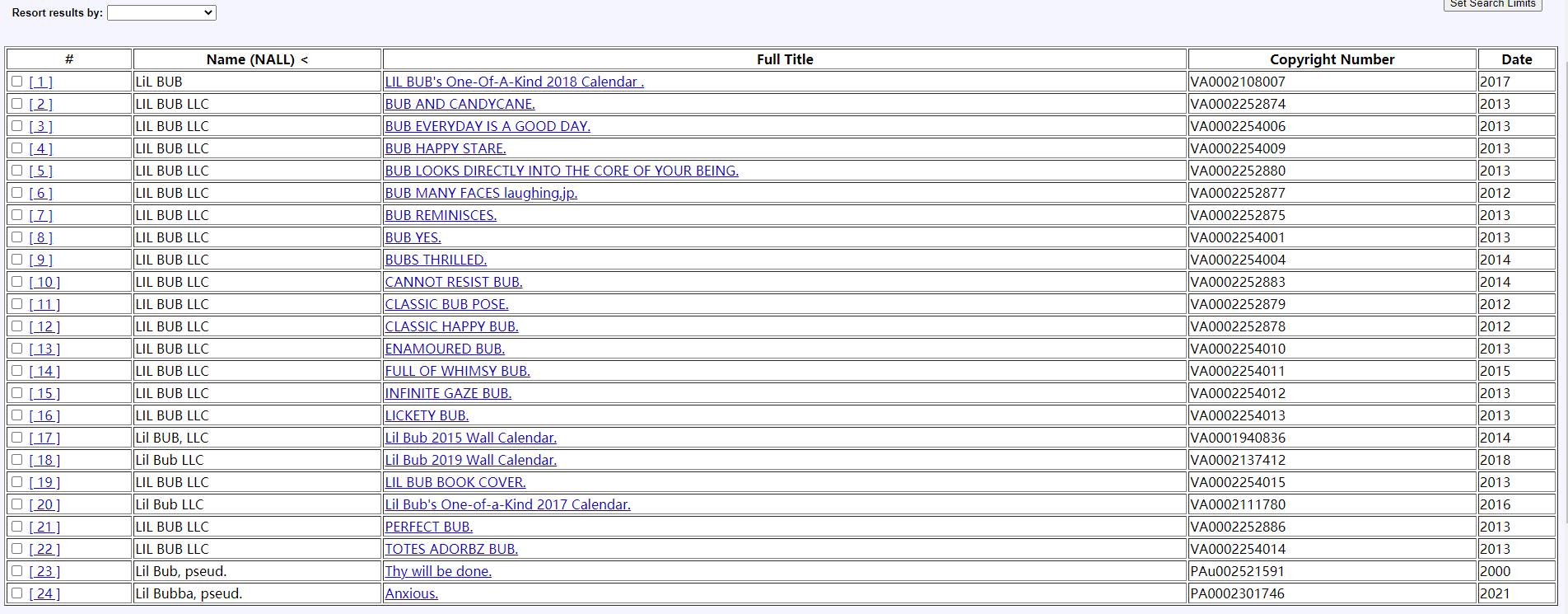Image resolution: width=1568 pixels, height=614 pixels.
Task: Open the Resort results by dropdown
Action: pos(161,12)
